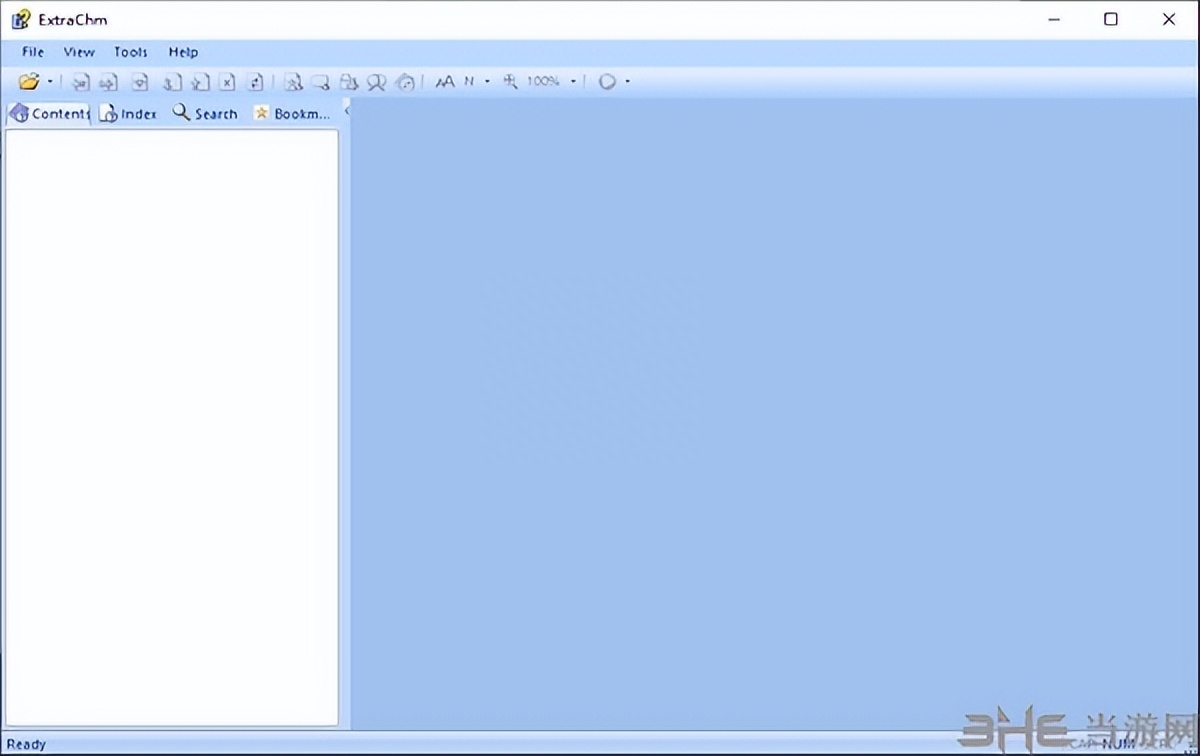This screenshot has height=756, width=1200.
Task: Open the View menu
Action: [79, 52]
